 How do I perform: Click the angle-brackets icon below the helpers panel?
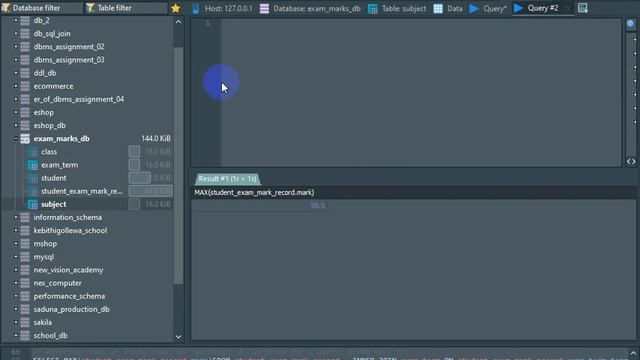(631, 162)
